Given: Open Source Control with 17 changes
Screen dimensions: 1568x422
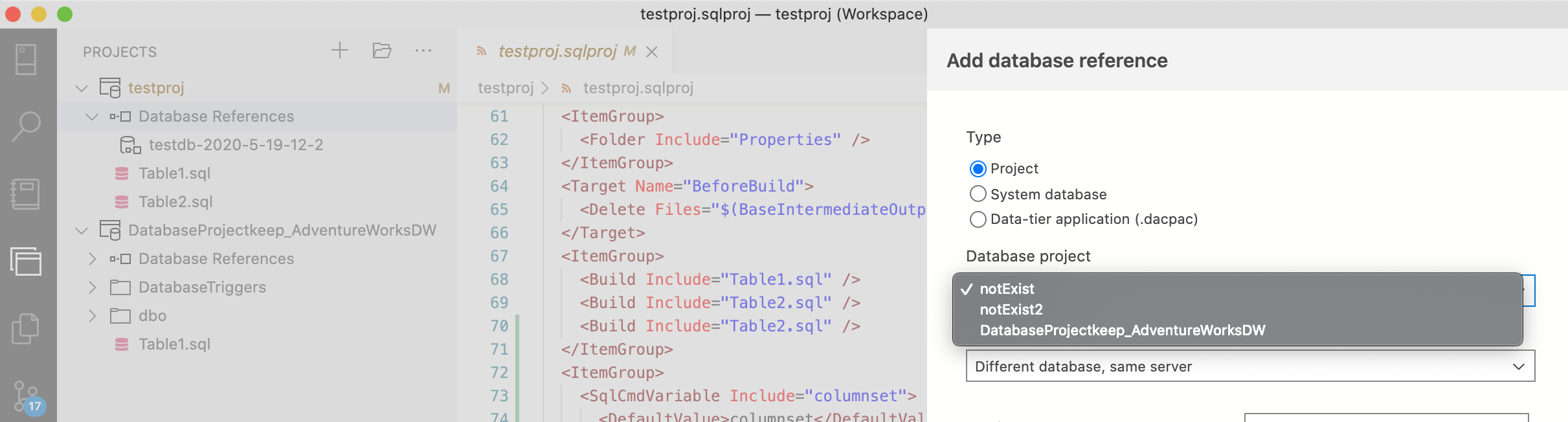Looking at the screenshot, I should 28,397.
